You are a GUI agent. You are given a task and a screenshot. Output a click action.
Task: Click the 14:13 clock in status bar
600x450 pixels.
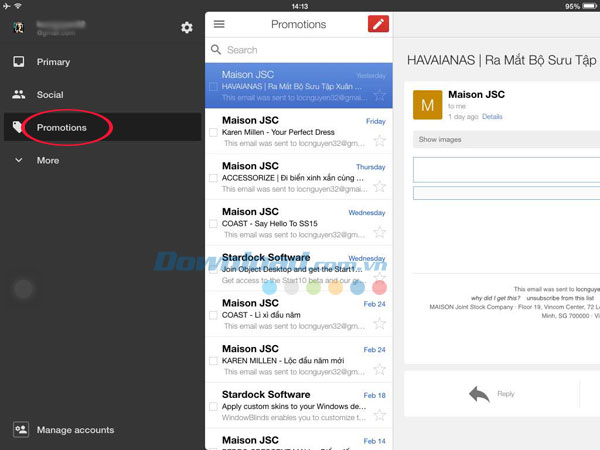click(300, 6)
